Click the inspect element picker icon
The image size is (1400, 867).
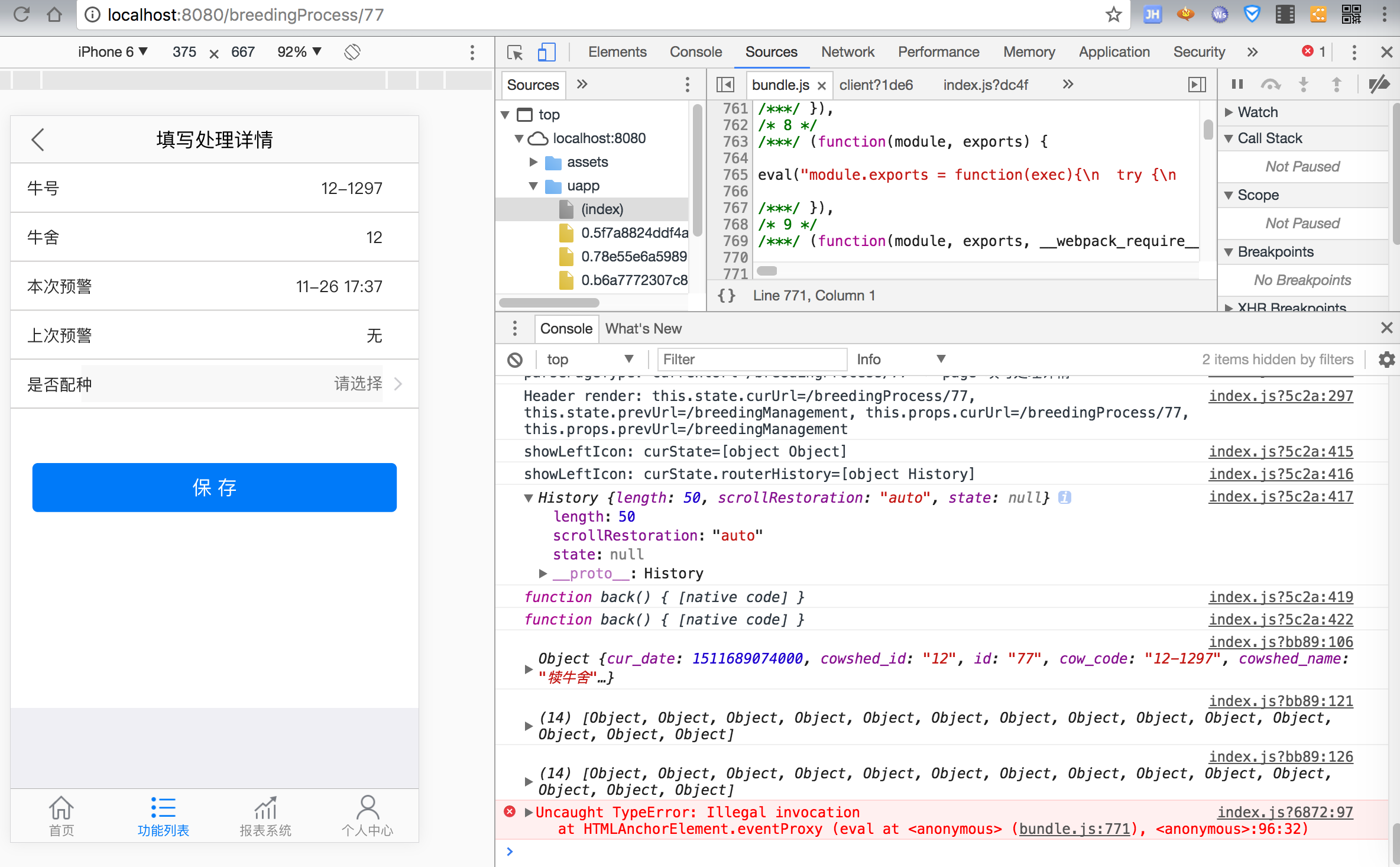514,52
